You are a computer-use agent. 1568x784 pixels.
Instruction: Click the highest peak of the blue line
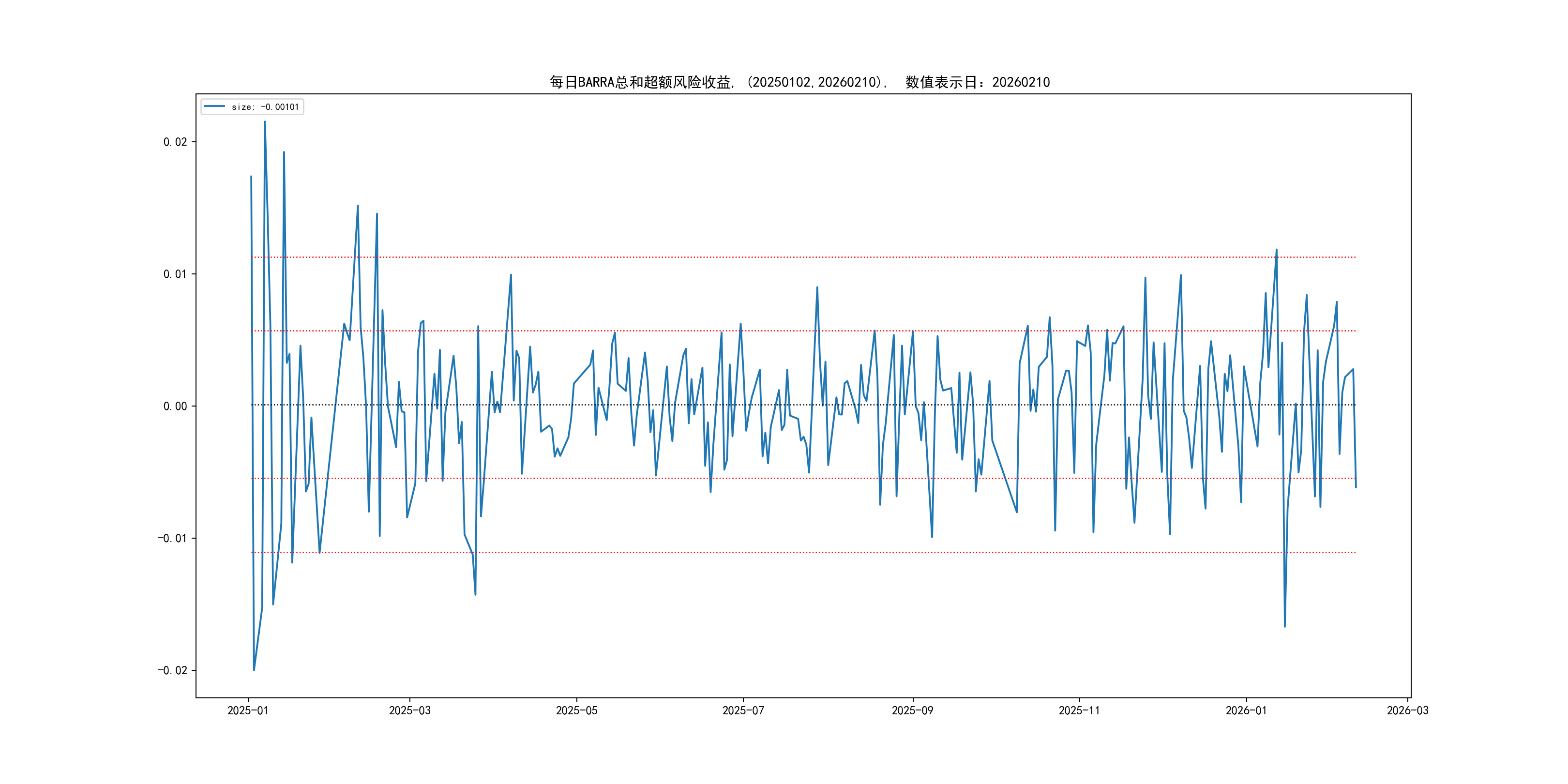point(264,122)
